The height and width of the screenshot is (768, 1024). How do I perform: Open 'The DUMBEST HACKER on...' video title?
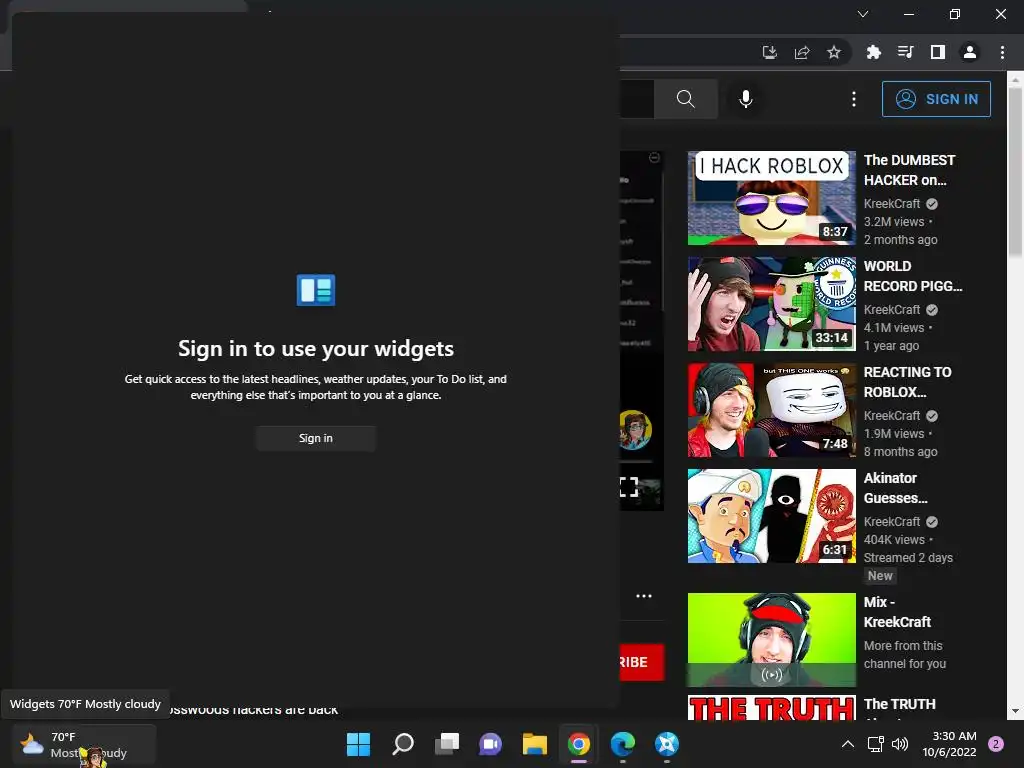coord(909,170)
